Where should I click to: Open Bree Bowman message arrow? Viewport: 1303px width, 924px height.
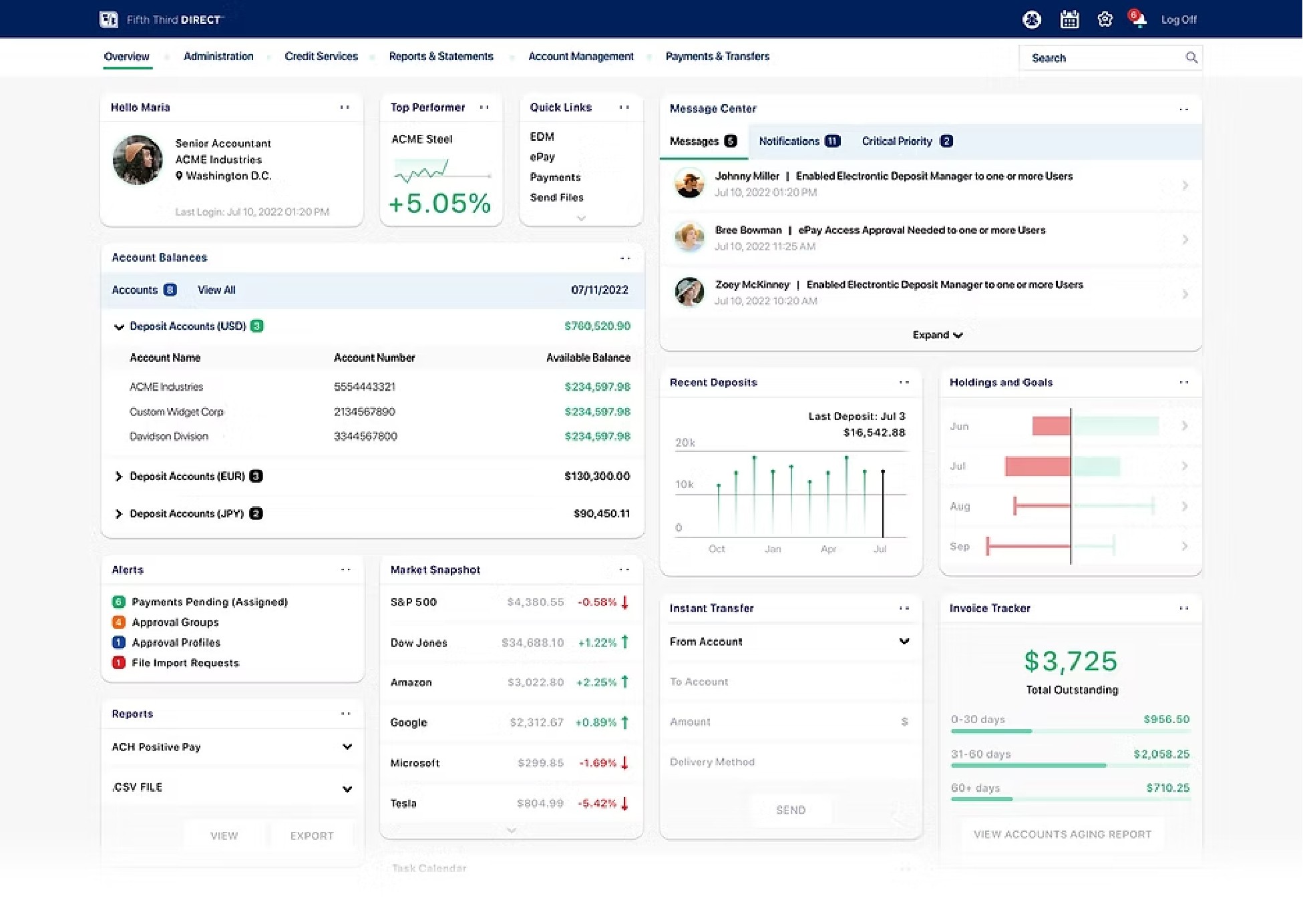coord(1185,239)
